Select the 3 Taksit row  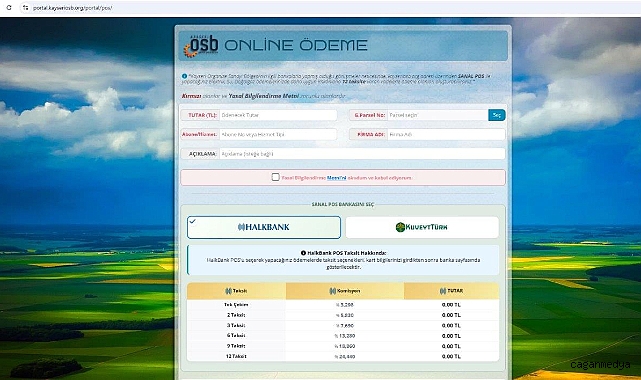point(343,326)
